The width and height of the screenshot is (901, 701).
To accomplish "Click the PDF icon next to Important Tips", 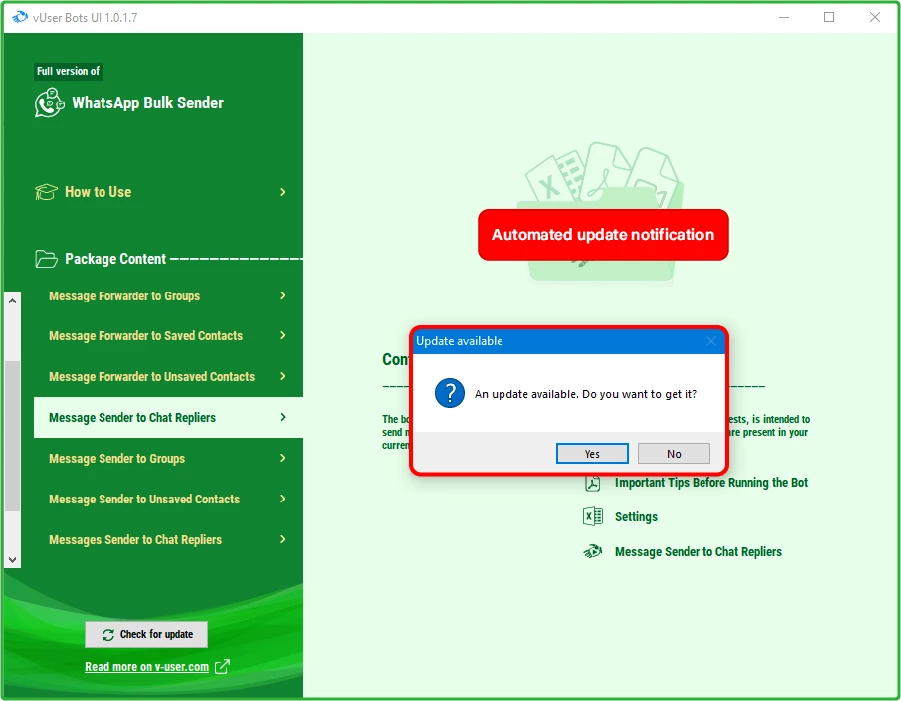I will click(x=592, y=483).
